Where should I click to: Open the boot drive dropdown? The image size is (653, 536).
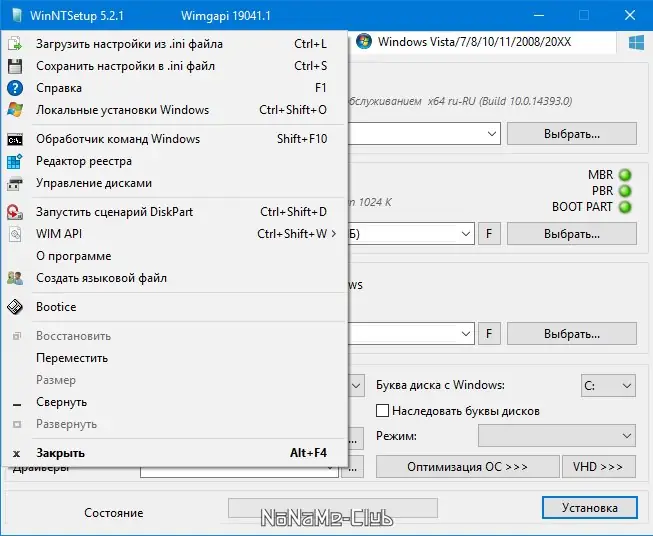[x=466, y=234]
